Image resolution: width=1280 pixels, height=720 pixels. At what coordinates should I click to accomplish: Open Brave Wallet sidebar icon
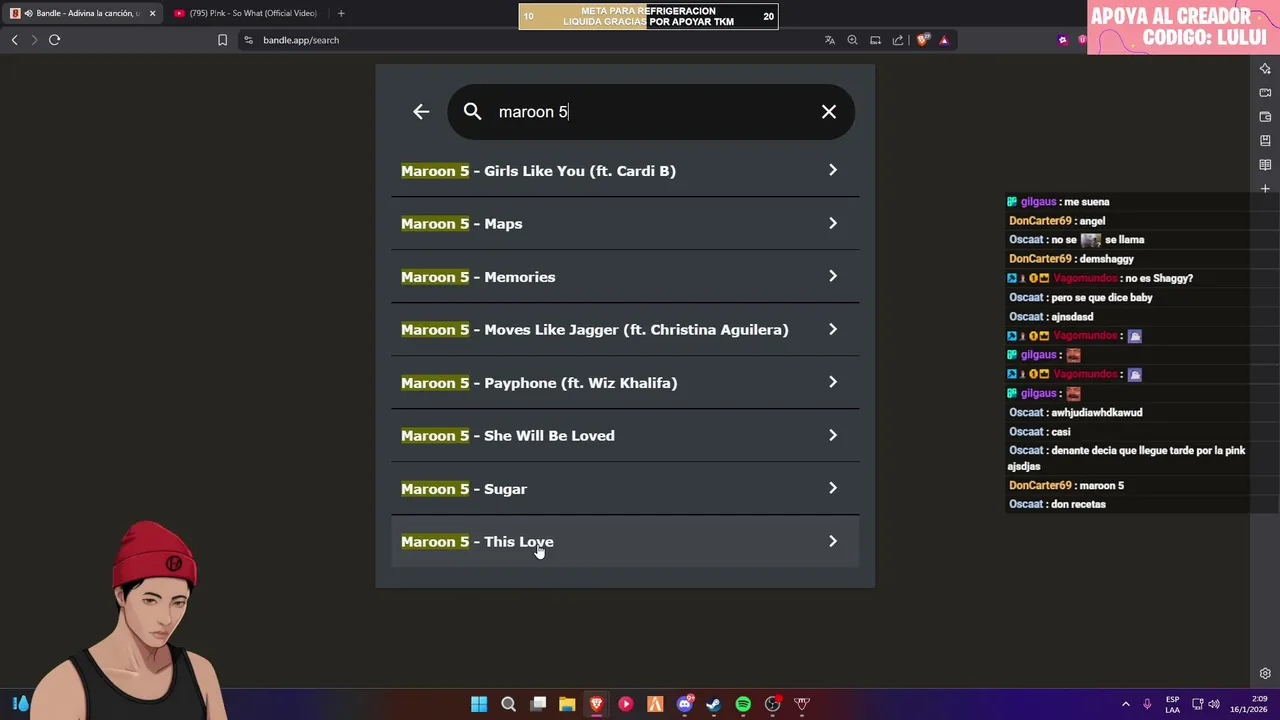1265,116
